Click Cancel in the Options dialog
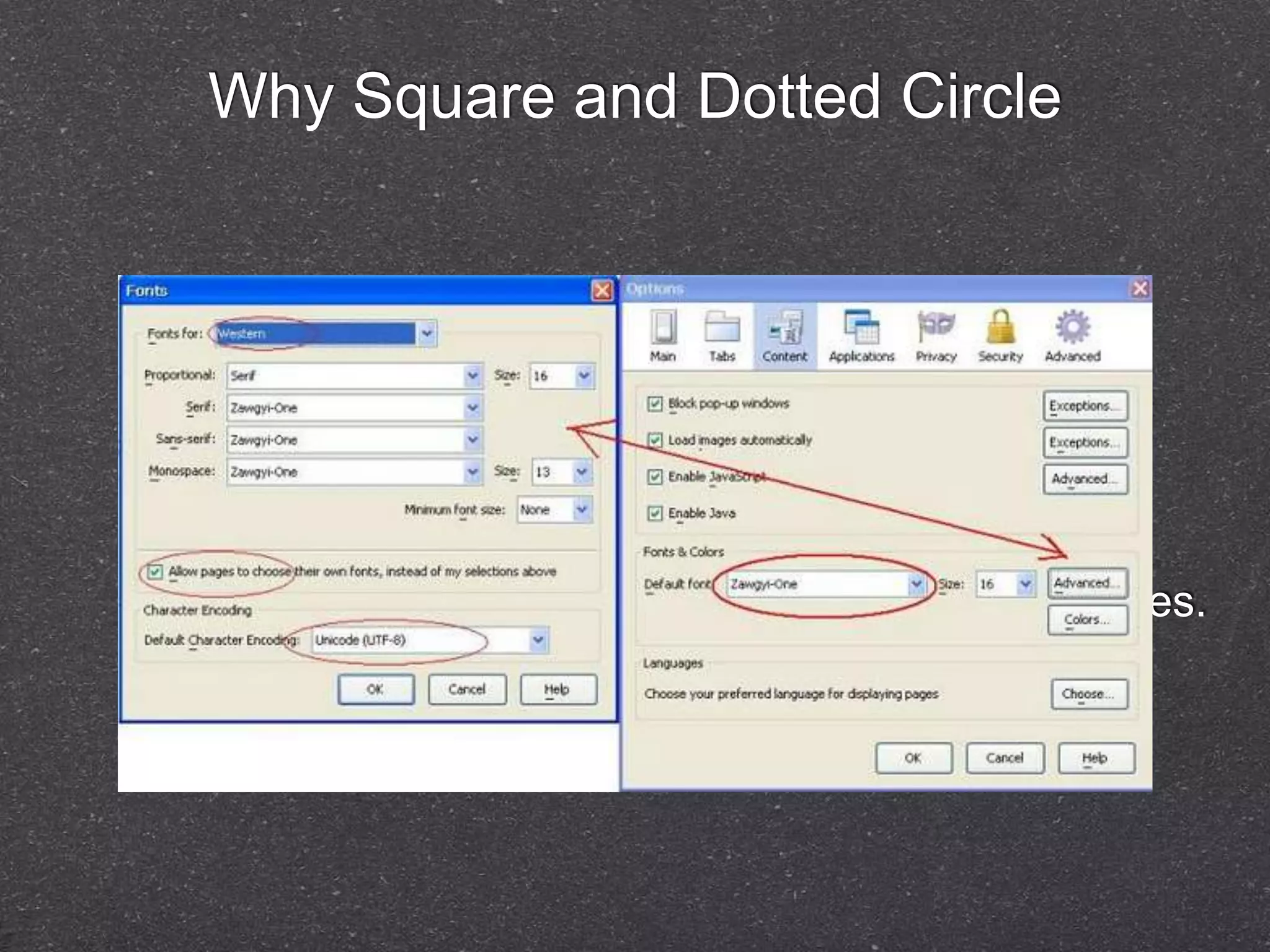Viewport: 1270px width, 952px height. pos(1005,758)
